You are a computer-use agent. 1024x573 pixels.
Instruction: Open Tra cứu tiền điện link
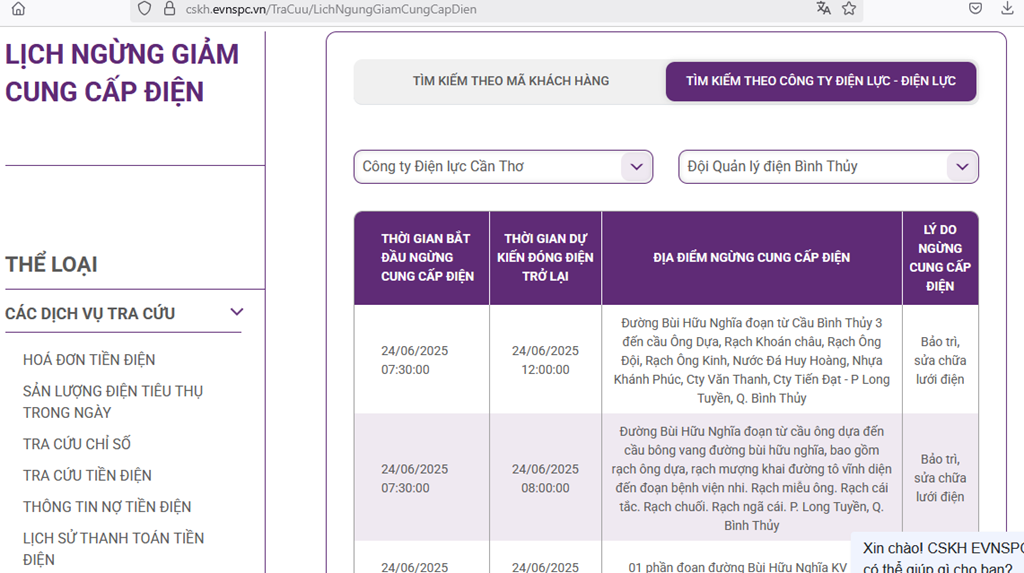(88, 476)
